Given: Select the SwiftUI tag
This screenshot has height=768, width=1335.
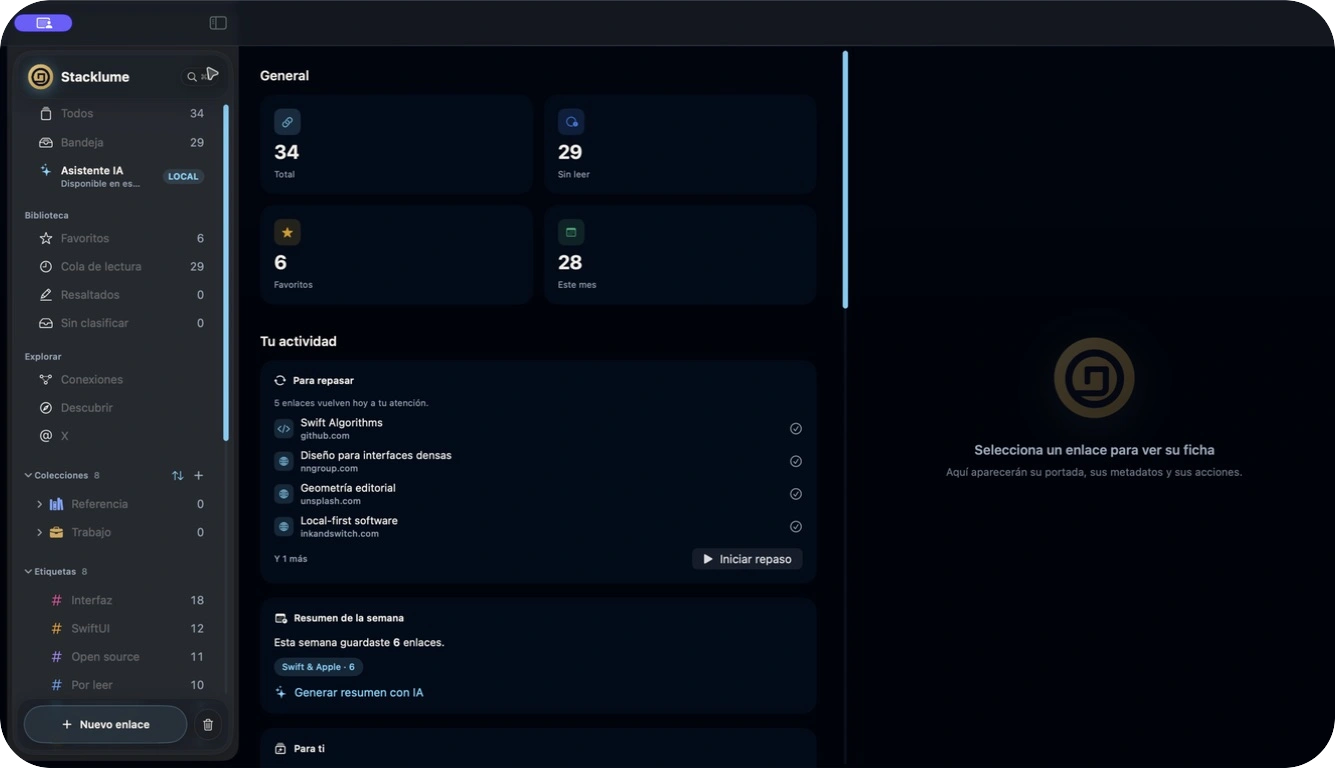Looking at the screenshot, I should [x=121, y=629].
